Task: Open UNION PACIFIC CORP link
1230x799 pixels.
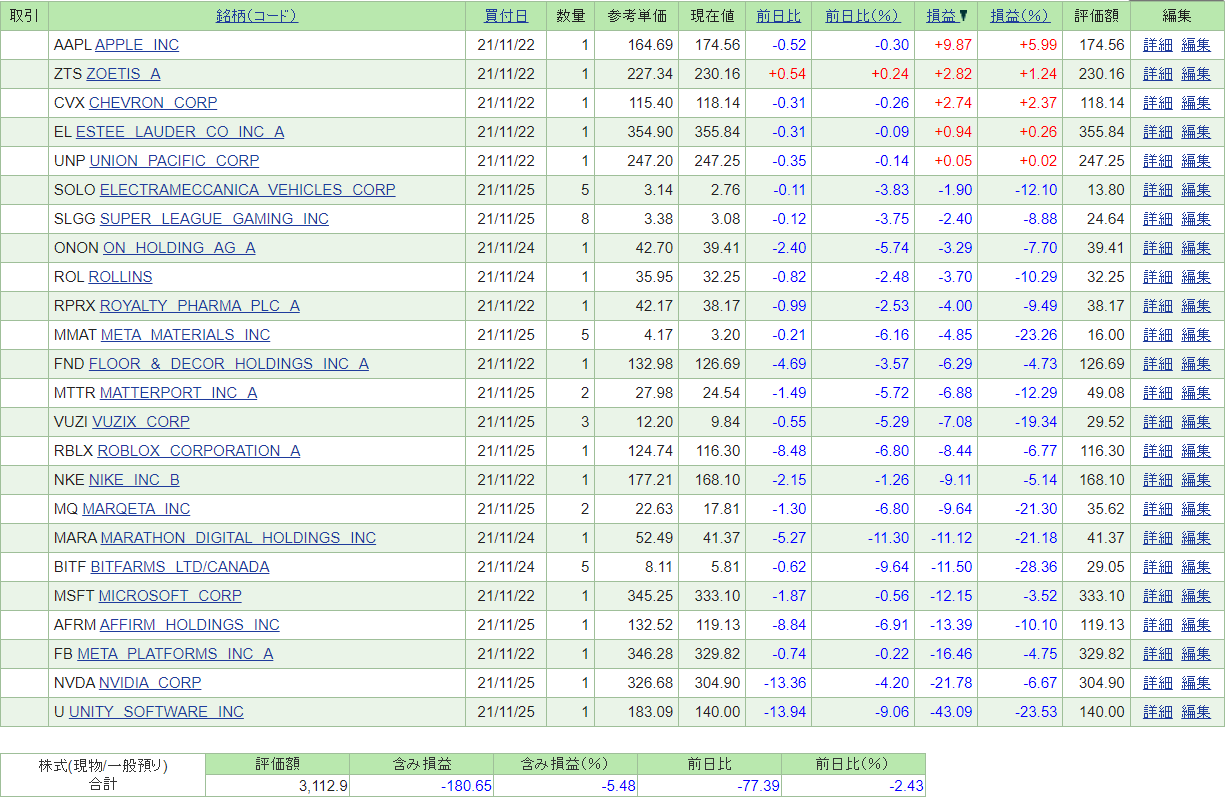Action: (175, 161)
